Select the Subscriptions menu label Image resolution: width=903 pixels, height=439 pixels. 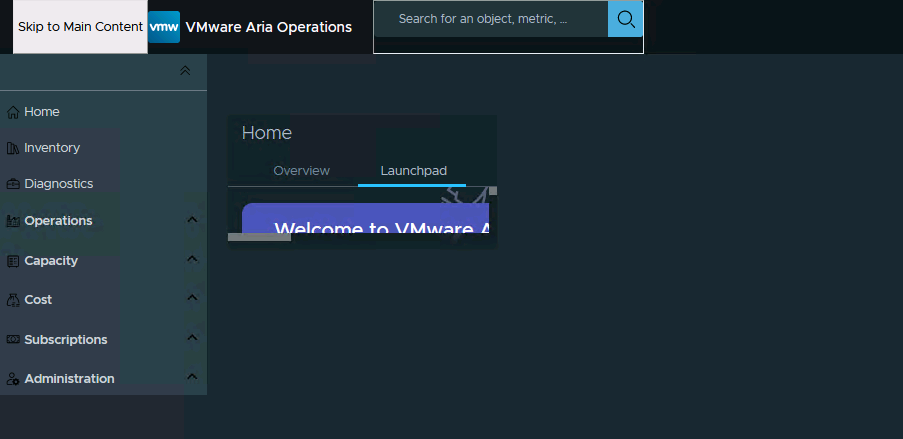[x=66, y=339]
